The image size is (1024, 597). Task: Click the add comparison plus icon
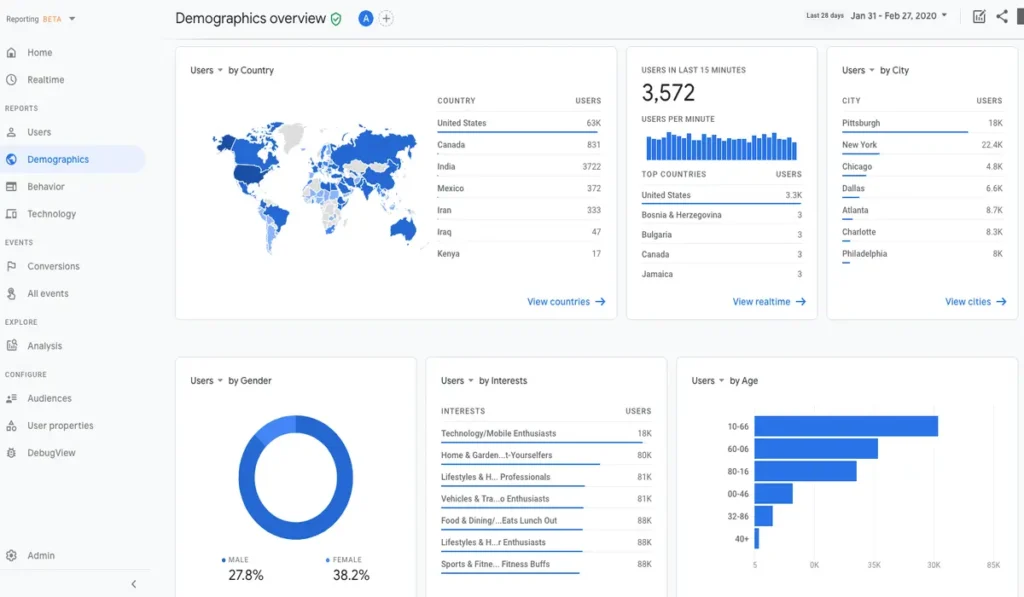click(x=386, y=19)
